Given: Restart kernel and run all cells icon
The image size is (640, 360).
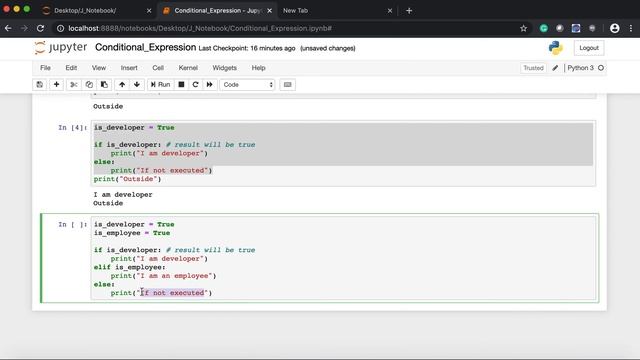Looking at the screenshot, I should pyautogui.click(x=209, y=84).
